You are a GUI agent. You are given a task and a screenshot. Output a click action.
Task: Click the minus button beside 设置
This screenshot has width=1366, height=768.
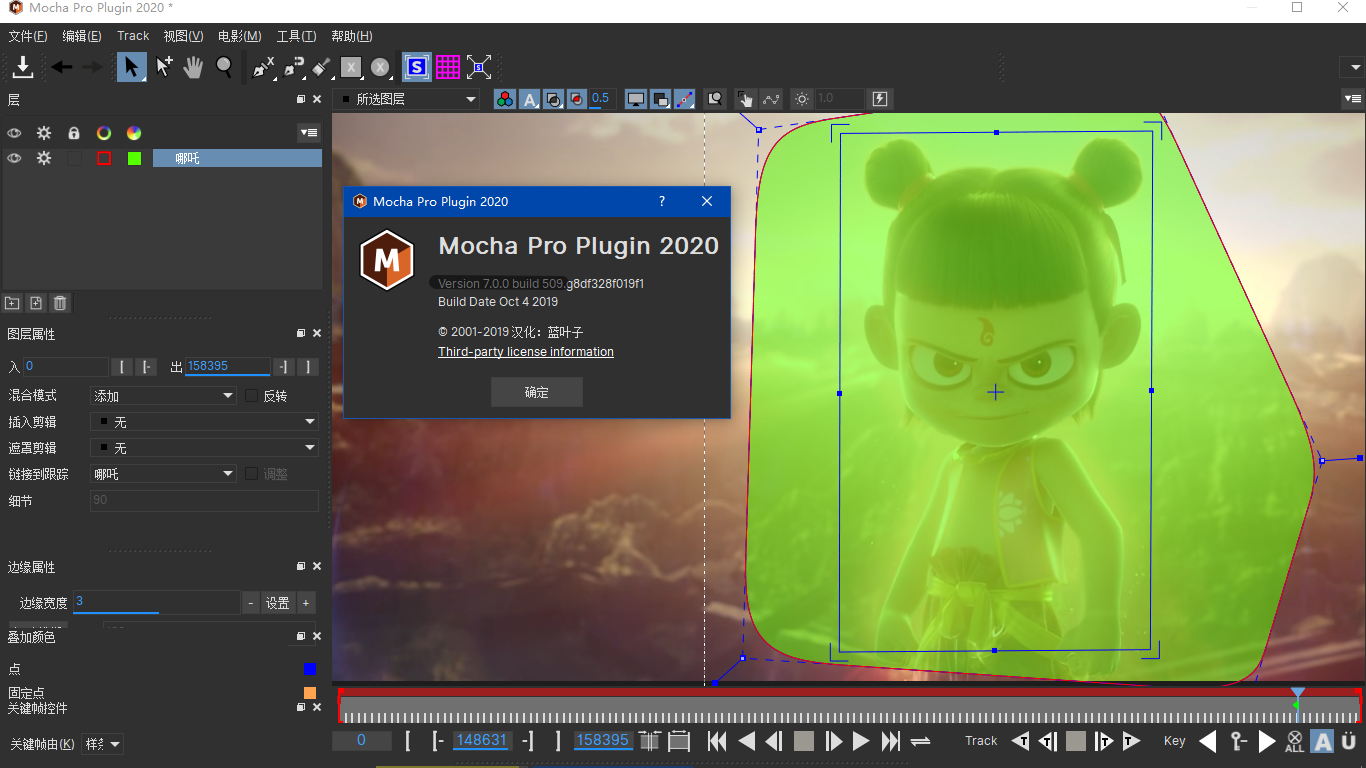click(x=251, y=603)
